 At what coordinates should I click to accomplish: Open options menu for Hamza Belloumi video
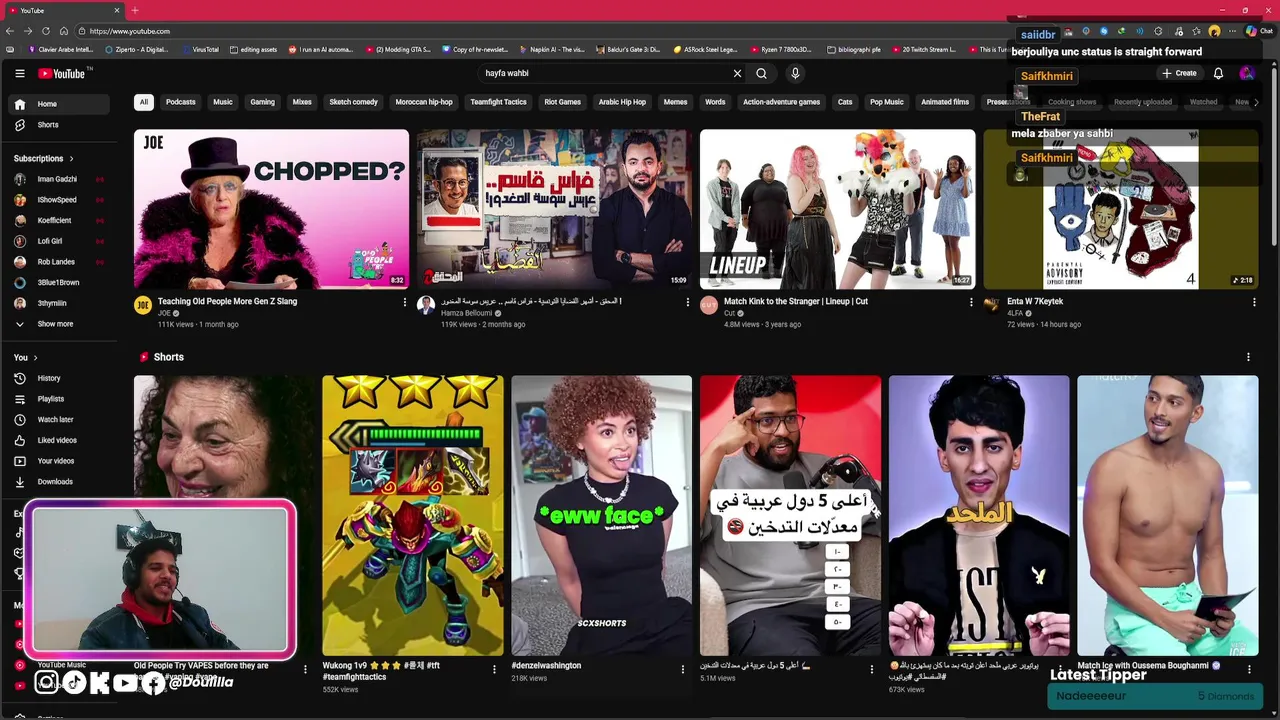tap(688, 302)
